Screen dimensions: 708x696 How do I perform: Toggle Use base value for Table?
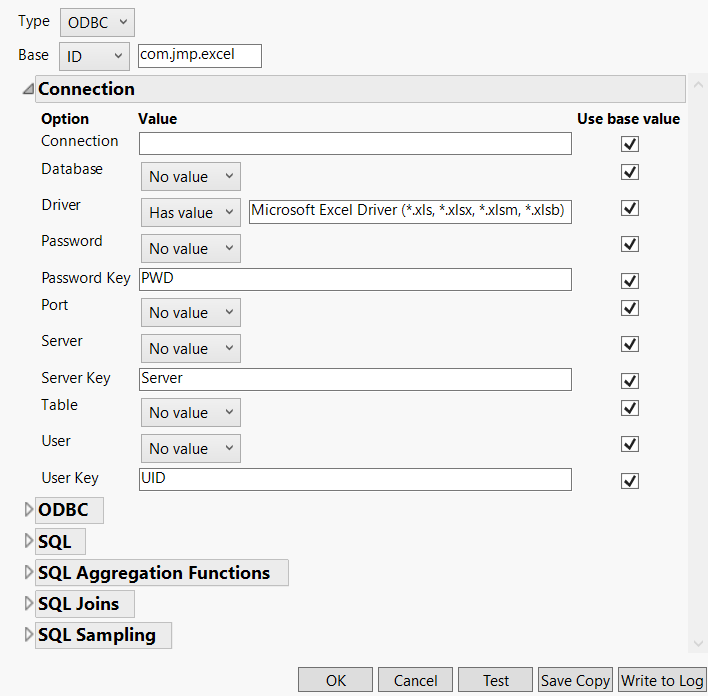pyautogui.click(x=629, y=408)
